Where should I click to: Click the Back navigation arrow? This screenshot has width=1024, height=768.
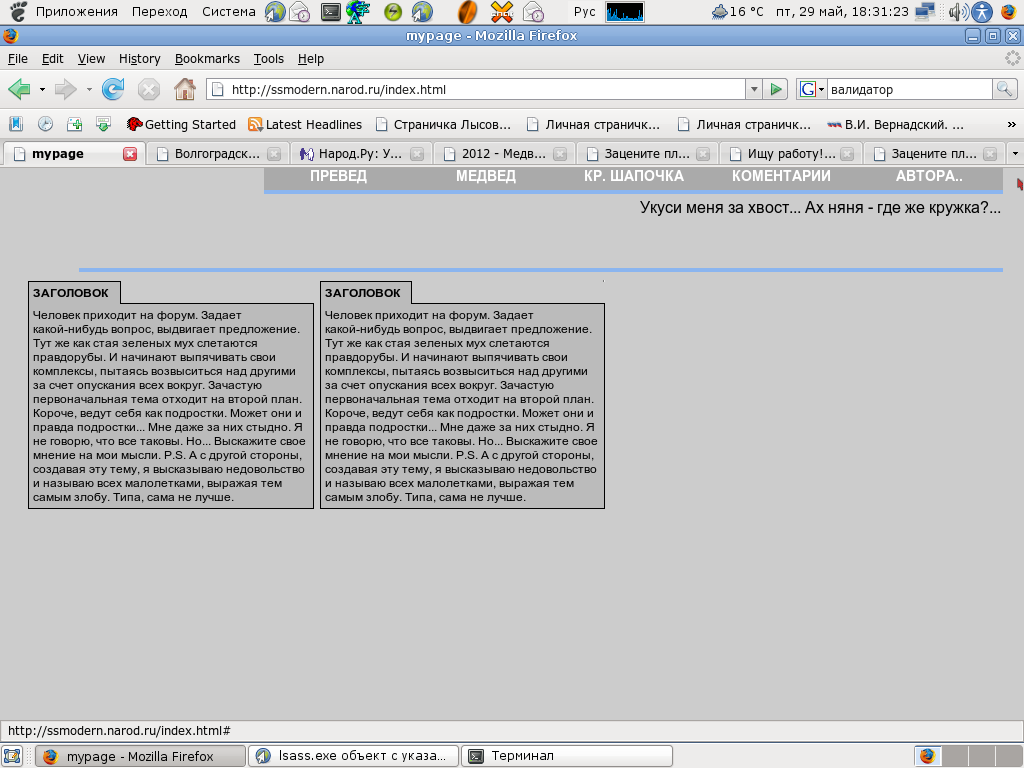[18, 90]
